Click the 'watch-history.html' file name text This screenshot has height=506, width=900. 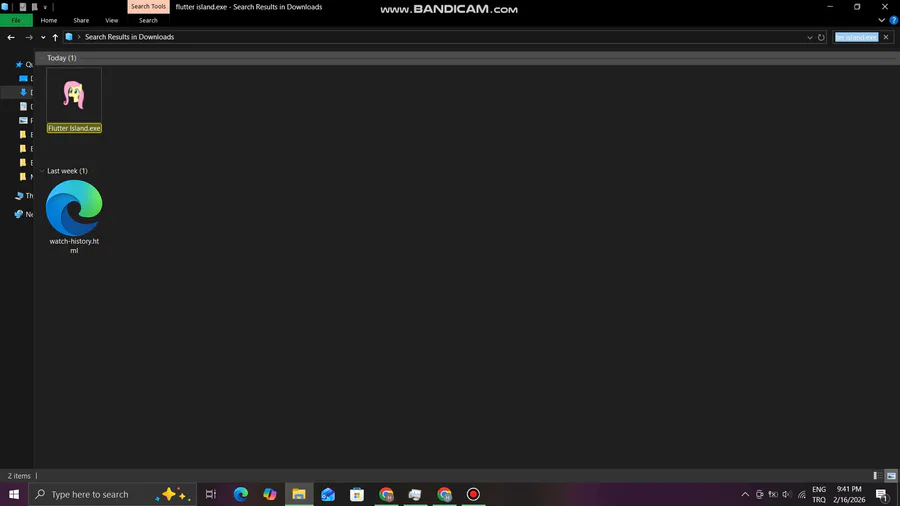(x=74, y=246)
